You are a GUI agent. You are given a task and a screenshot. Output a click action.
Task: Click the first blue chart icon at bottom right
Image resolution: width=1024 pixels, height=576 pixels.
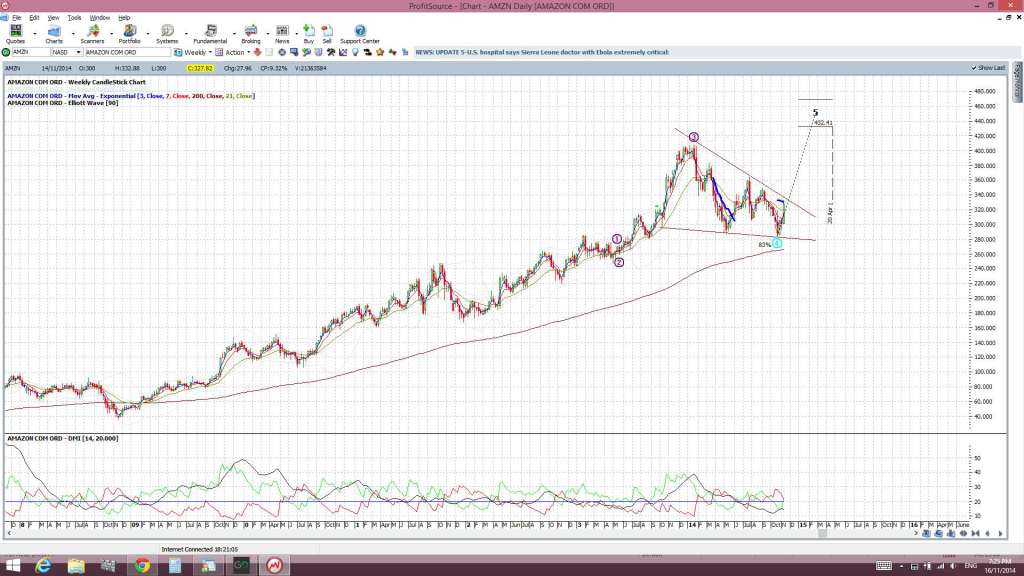926,534
